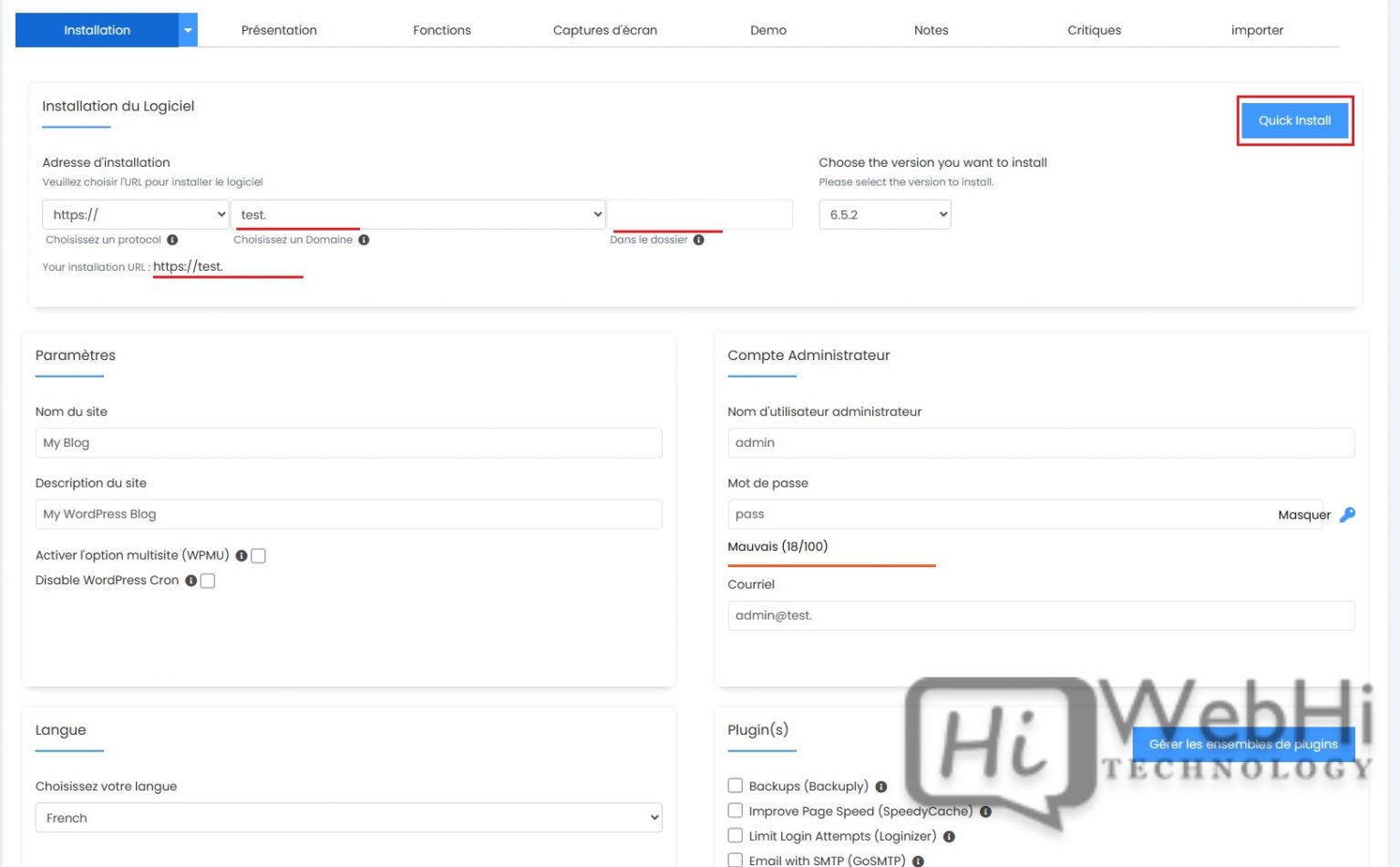The height and width of the screenshot is (867, 1400).
Task: Click Gérer les ensembles de plugins
Action: click(1243, 744)
